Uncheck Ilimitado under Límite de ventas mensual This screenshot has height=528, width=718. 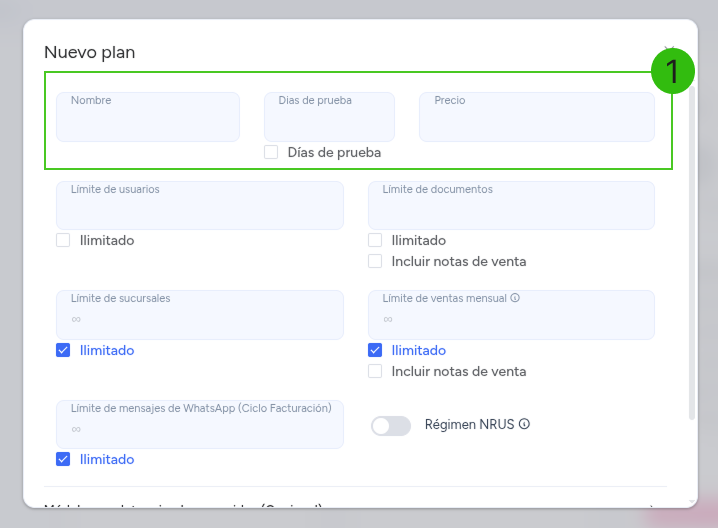375,350
